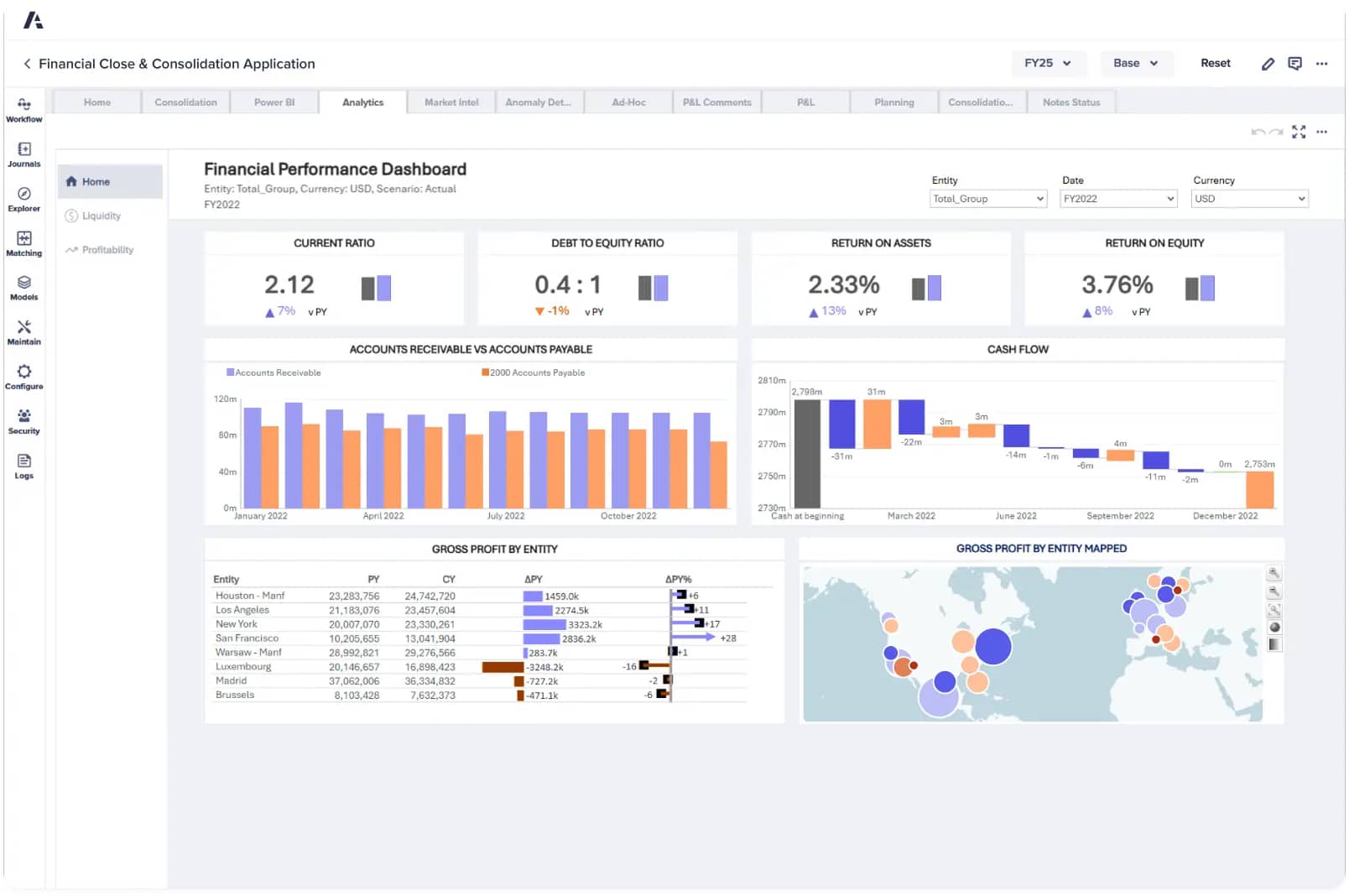Click the Reset button
The width and height of the screenshot is (1349, 896).
click(1215, 63)
